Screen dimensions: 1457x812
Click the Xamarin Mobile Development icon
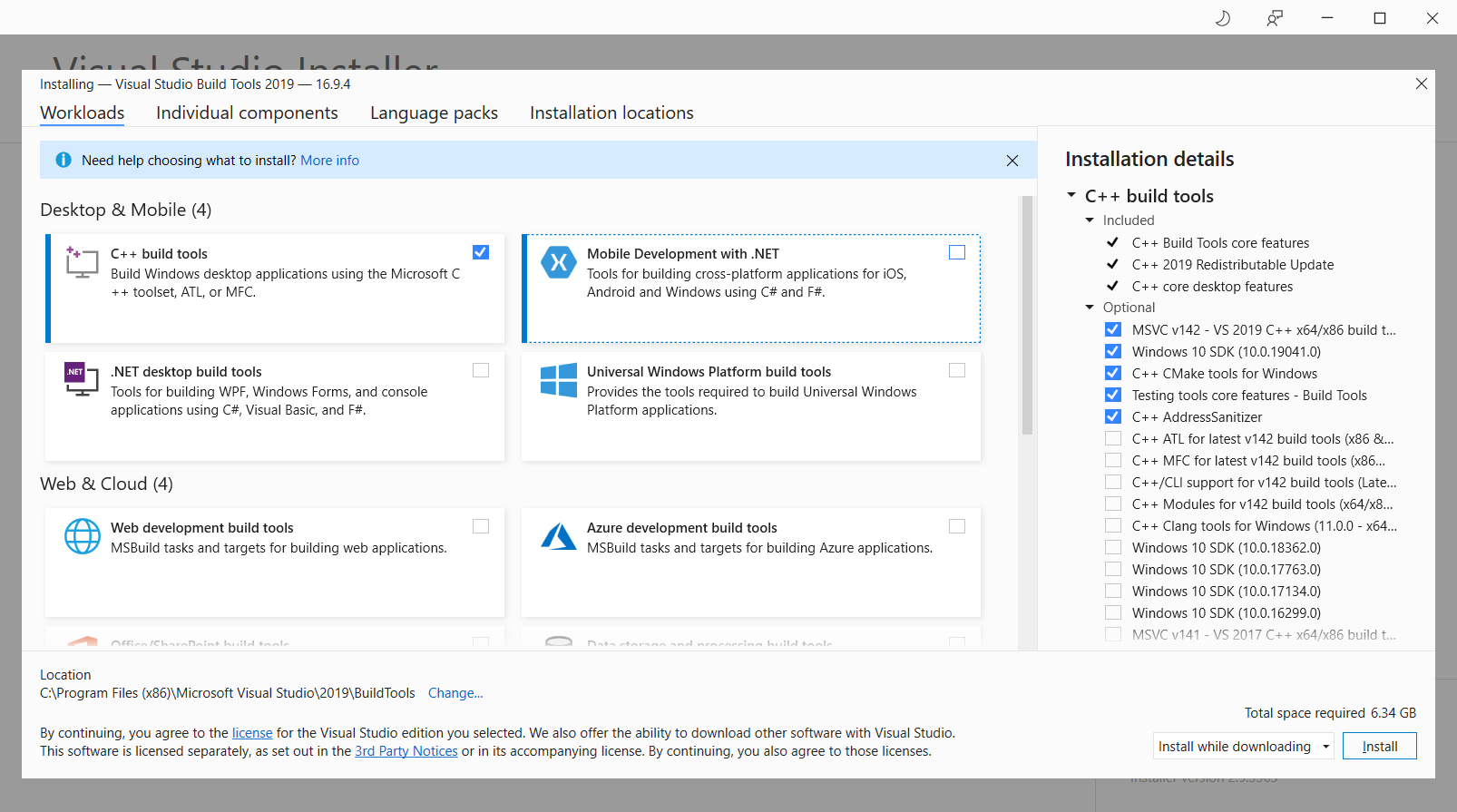(x=559, y=262)
